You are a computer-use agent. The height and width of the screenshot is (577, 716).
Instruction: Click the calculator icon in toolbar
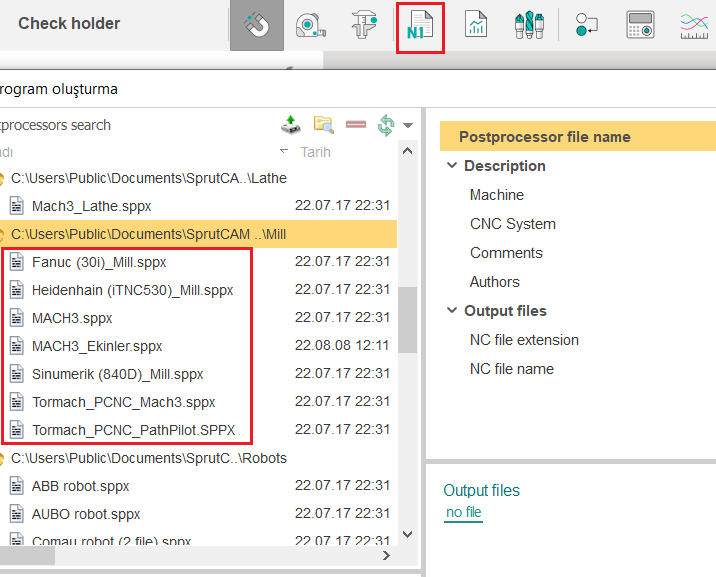[640, 26]
